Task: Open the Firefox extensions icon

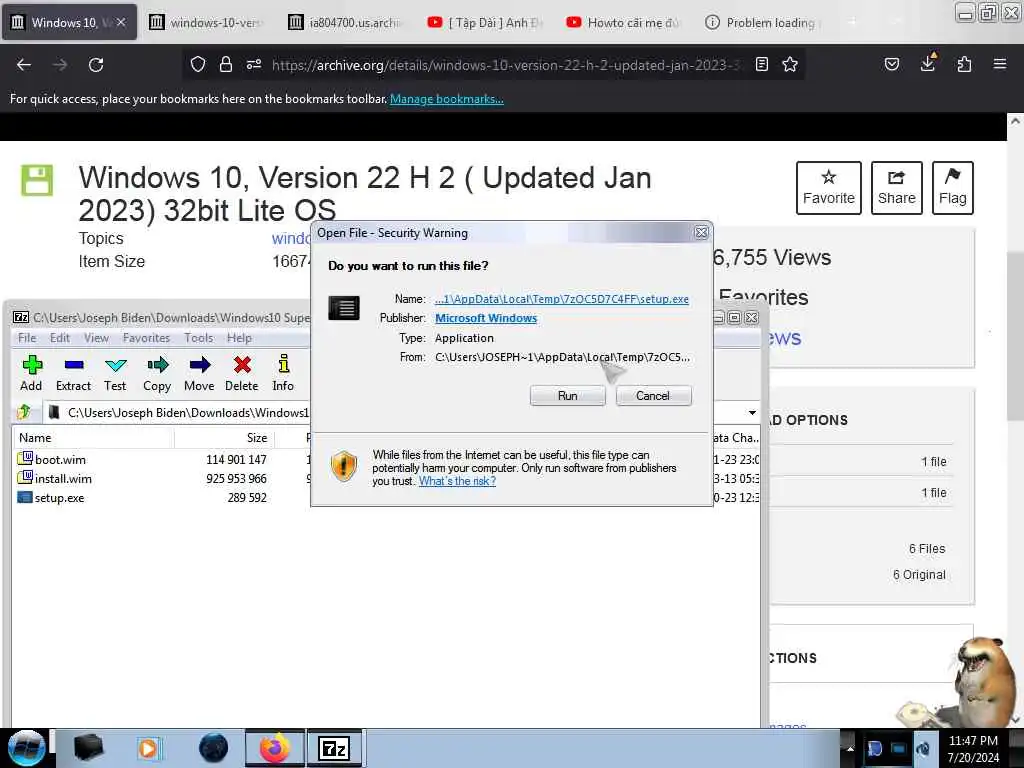Action: point(964,65)
